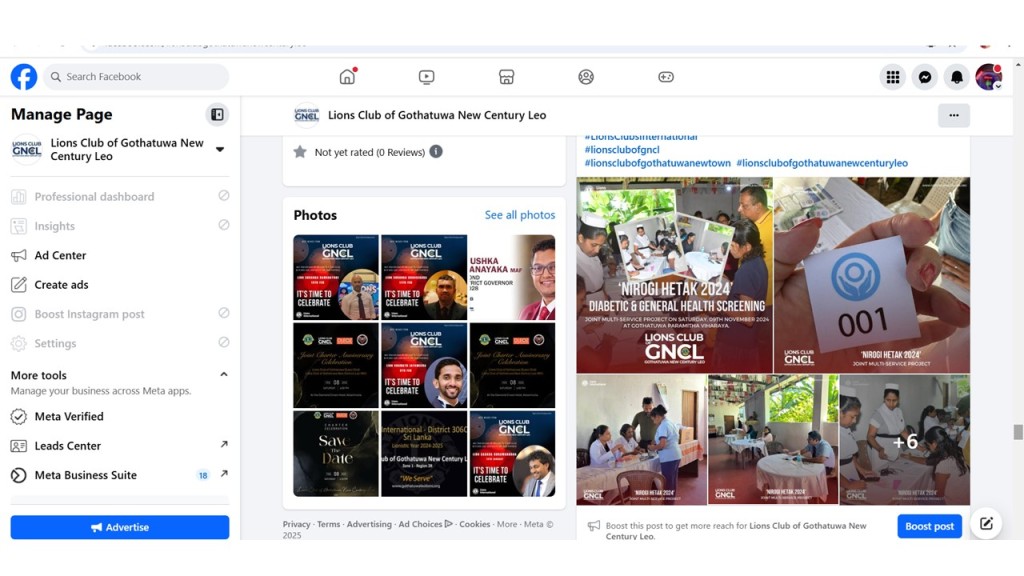
Task: Click the Facebook logo icon
Action: coord(24,76)
